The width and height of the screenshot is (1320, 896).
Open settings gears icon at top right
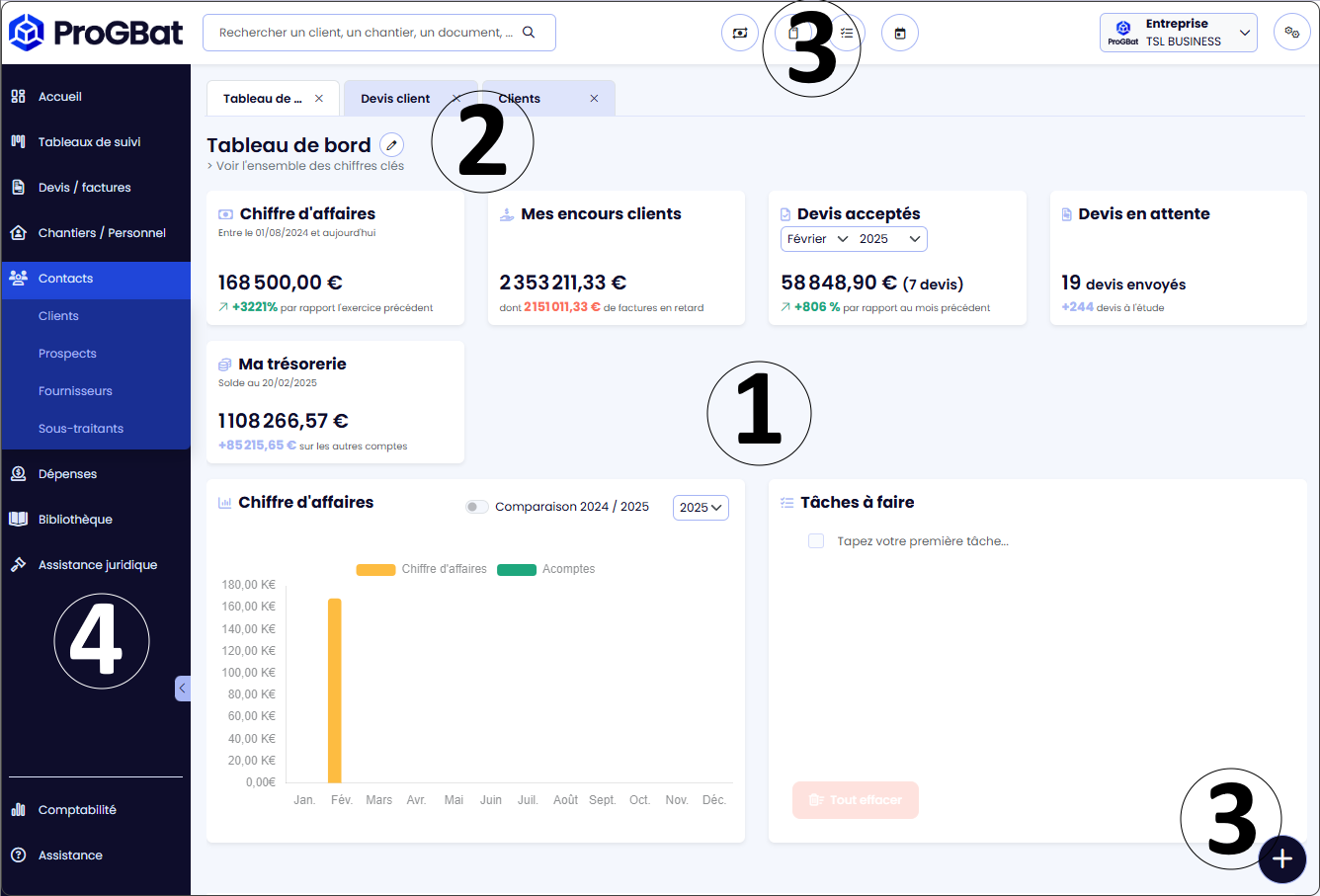click(x=1291, y=33)
